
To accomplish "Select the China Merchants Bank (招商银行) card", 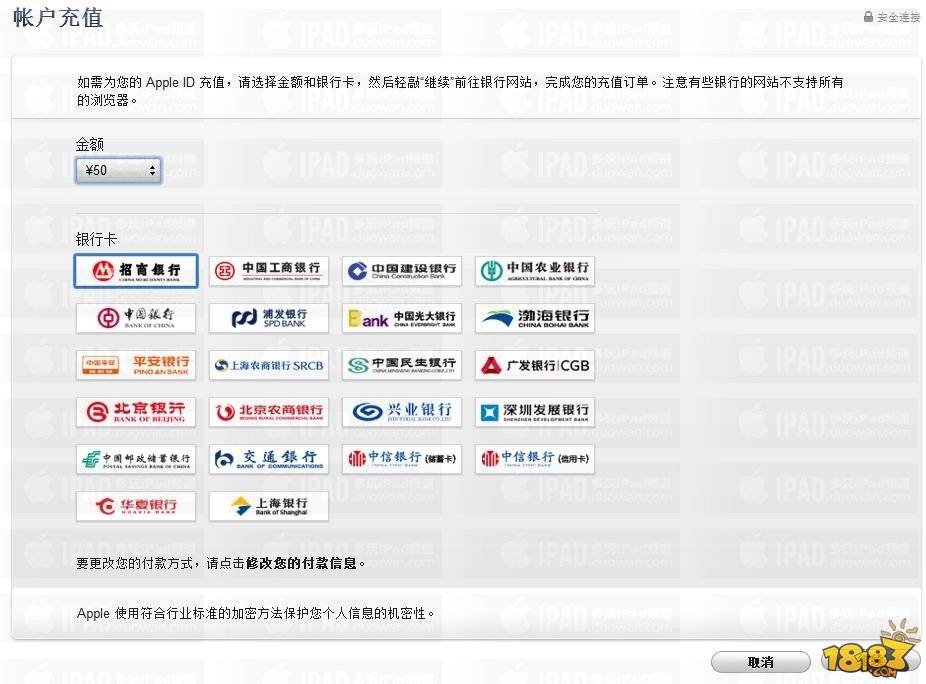I will (x=136, y=271).
